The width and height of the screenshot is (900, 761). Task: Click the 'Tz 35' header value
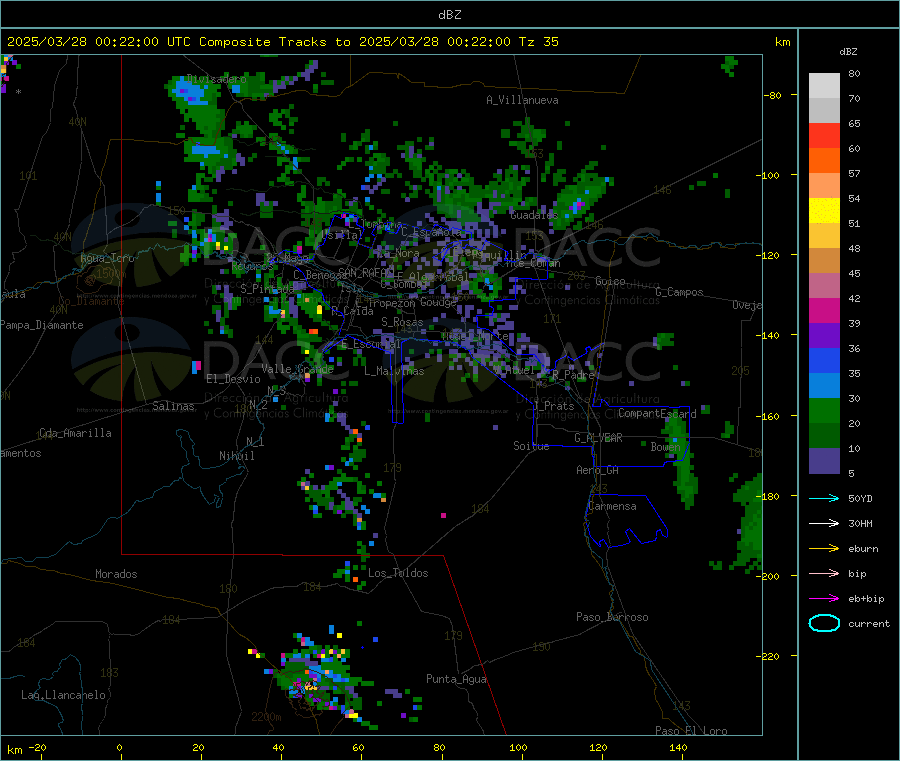coord(538,42)
